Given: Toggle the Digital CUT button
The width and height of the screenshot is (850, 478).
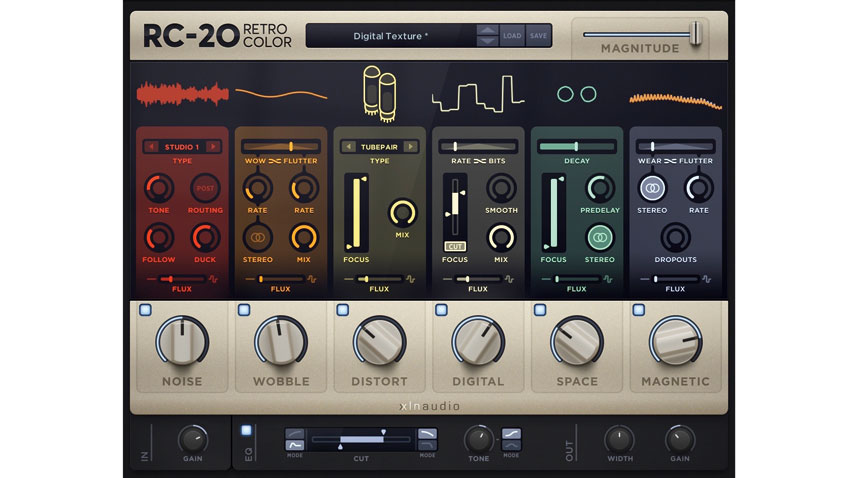Looking at the screenshot, I should click(455, 247).
